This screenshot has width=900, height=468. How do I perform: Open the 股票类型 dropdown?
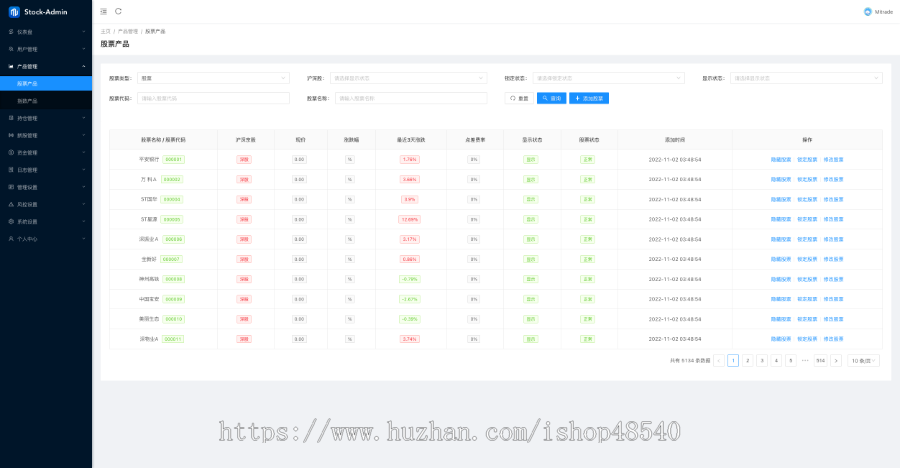tap(214, 78)
